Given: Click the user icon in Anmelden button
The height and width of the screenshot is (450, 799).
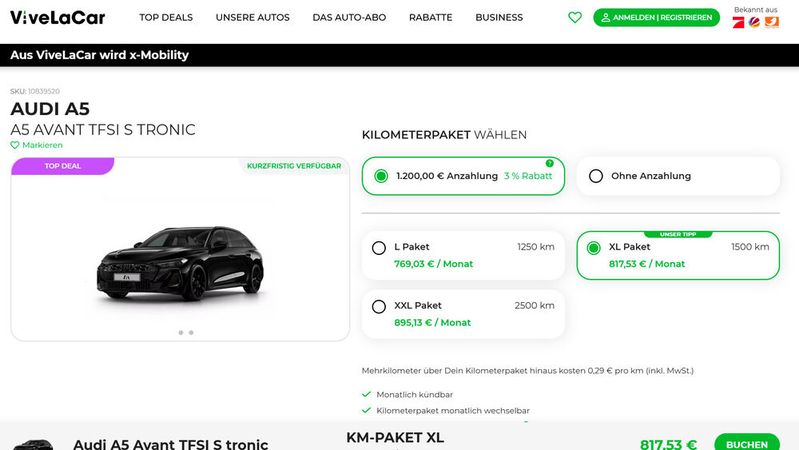Looking at the screenshot, I should (605, 17).
